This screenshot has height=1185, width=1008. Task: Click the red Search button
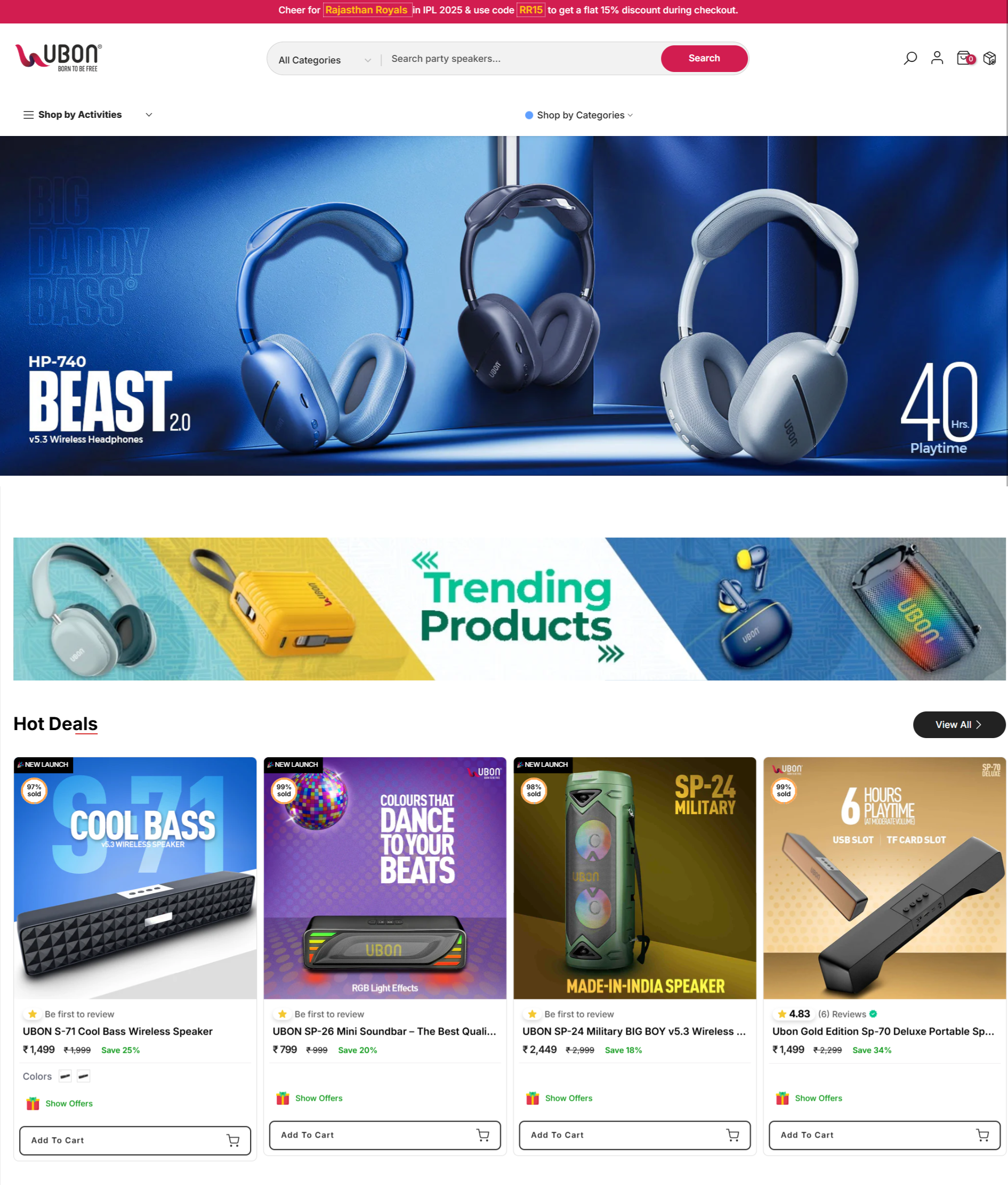(x=704, y=58)
